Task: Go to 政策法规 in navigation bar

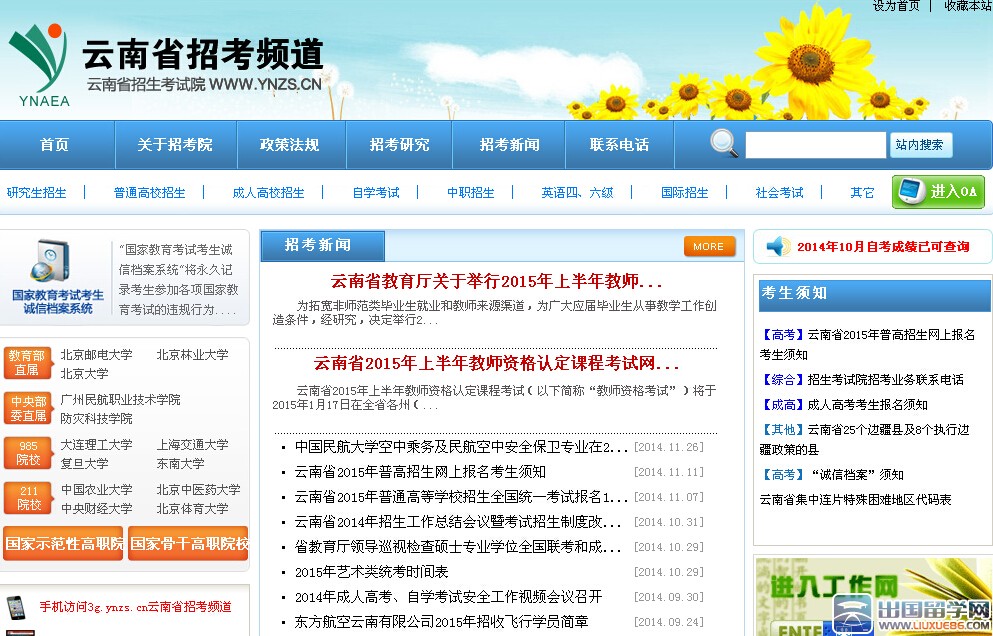Action: tap(289, 145)
